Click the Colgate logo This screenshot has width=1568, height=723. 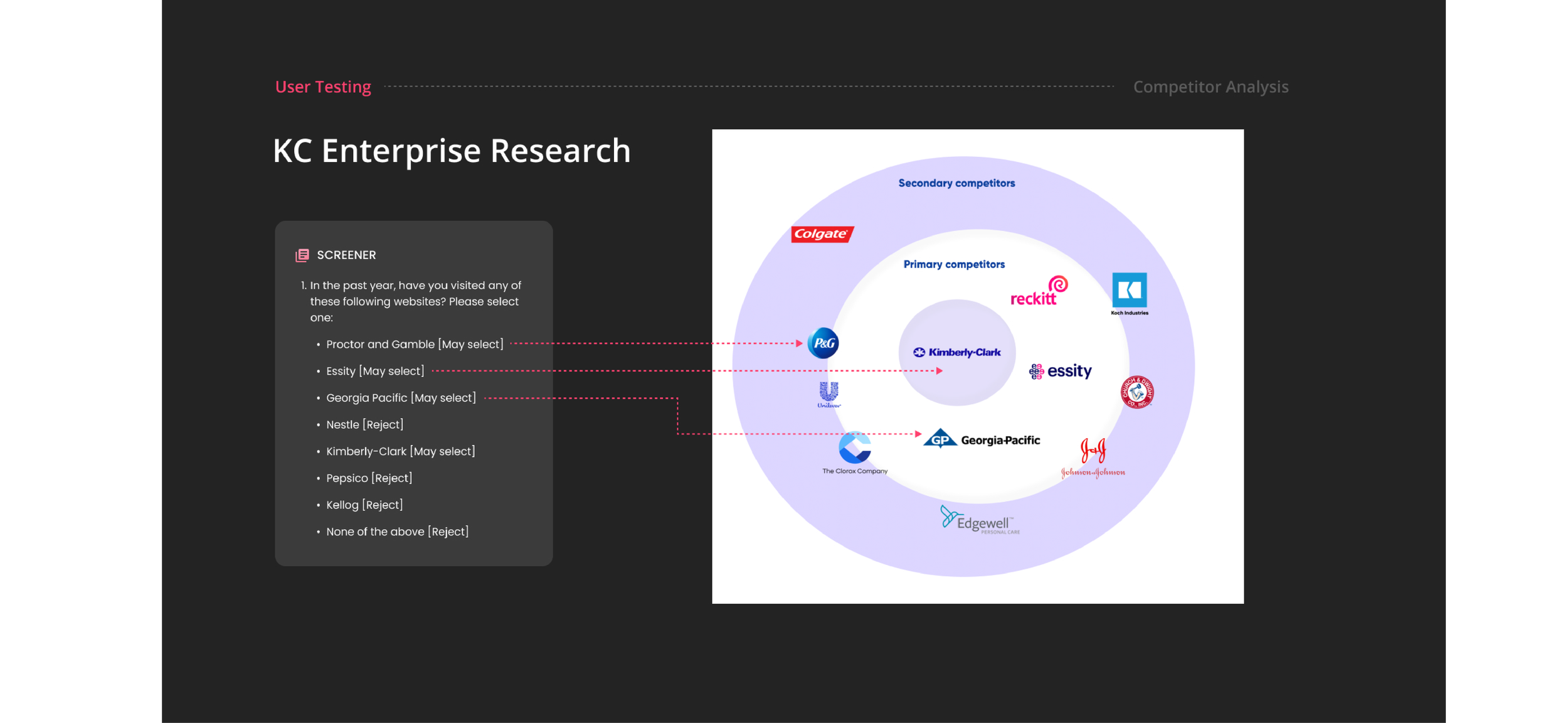pyautogui.click(x=822, y=234)
